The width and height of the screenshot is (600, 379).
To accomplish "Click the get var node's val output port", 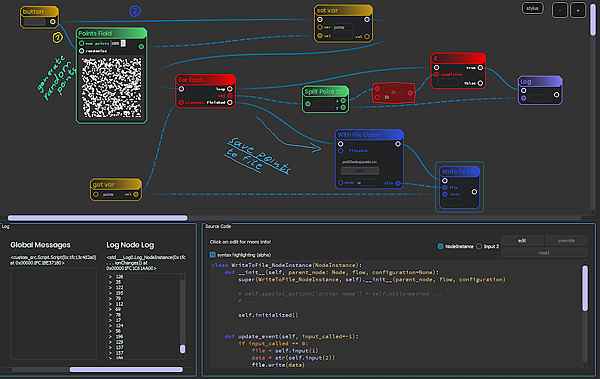I will (x=136, y=194).
